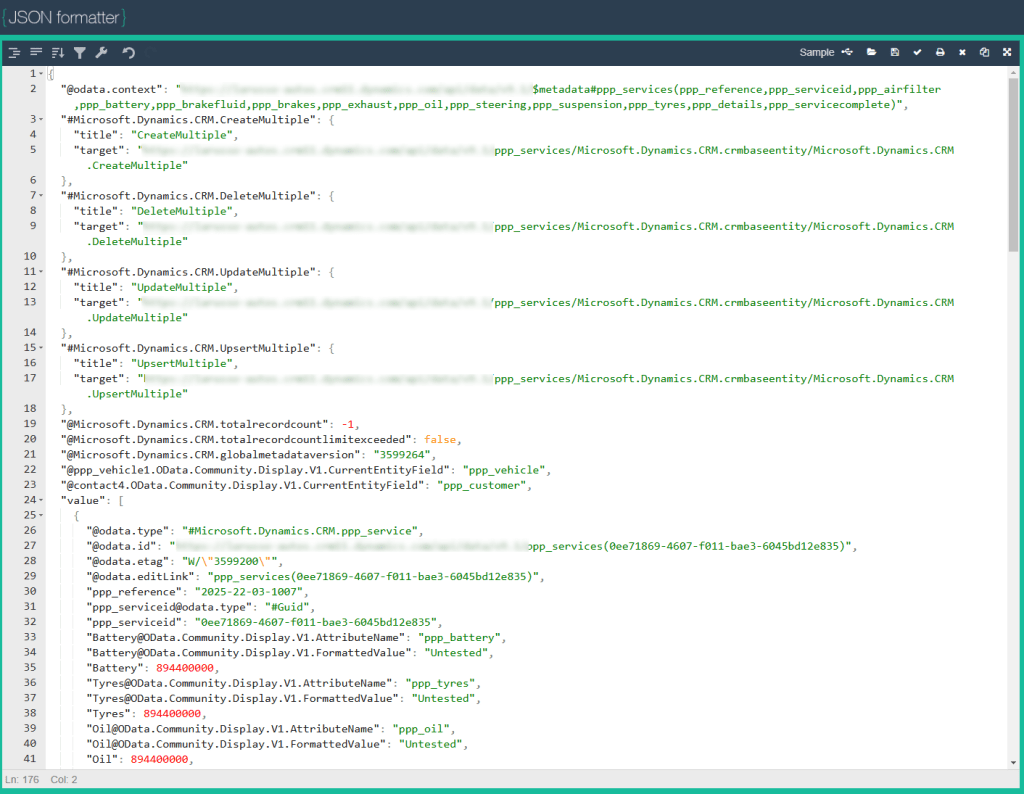Copy the JSON to clipboard

coord(984,52)
